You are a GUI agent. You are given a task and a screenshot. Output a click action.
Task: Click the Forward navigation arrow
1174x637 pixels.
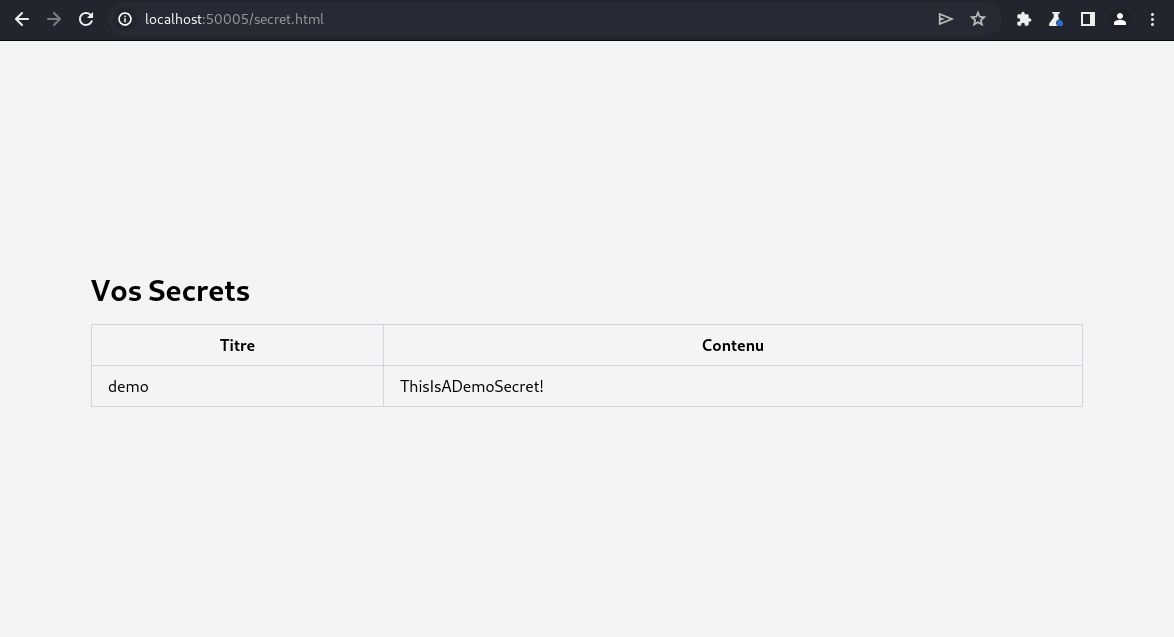[54, 19]
